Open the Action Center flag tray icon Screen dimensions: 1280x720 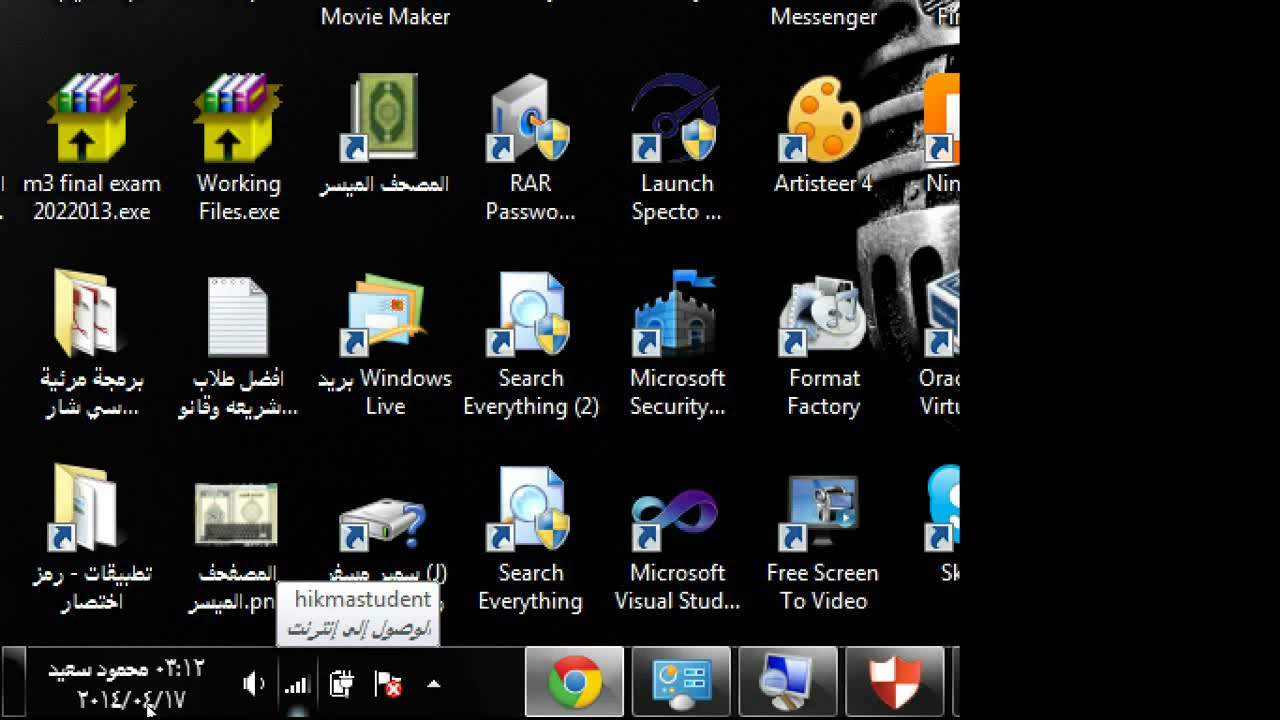point(388,684)
